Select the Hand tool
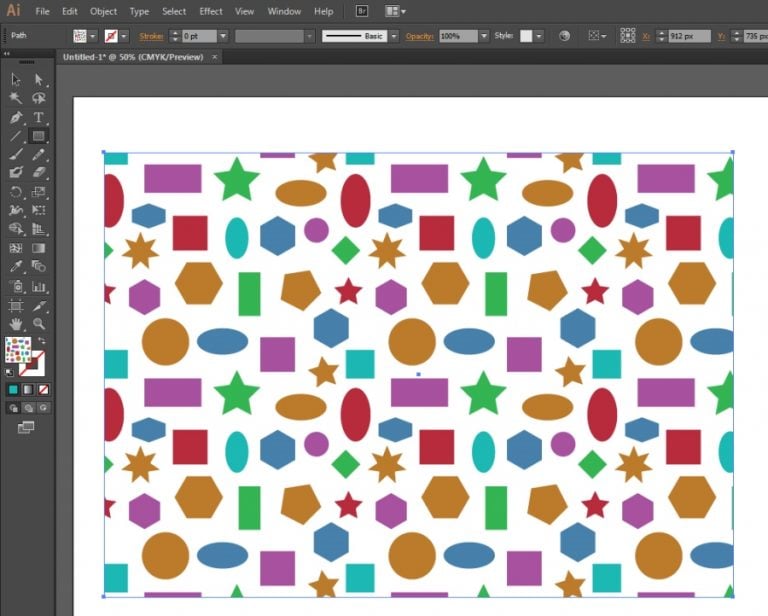This screenshot has width=768, height=616. point(16,324)
